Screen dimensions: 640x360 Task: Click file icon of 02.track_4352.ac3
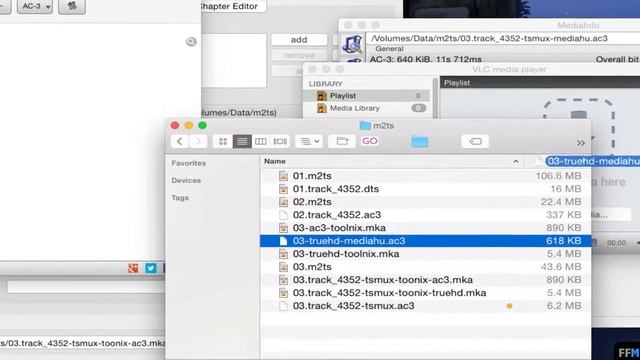(x=283, y=215)
